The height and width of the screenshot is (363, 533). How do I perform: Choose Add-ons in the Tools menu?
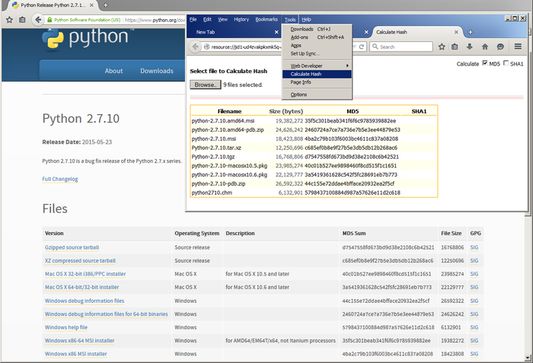317,37
